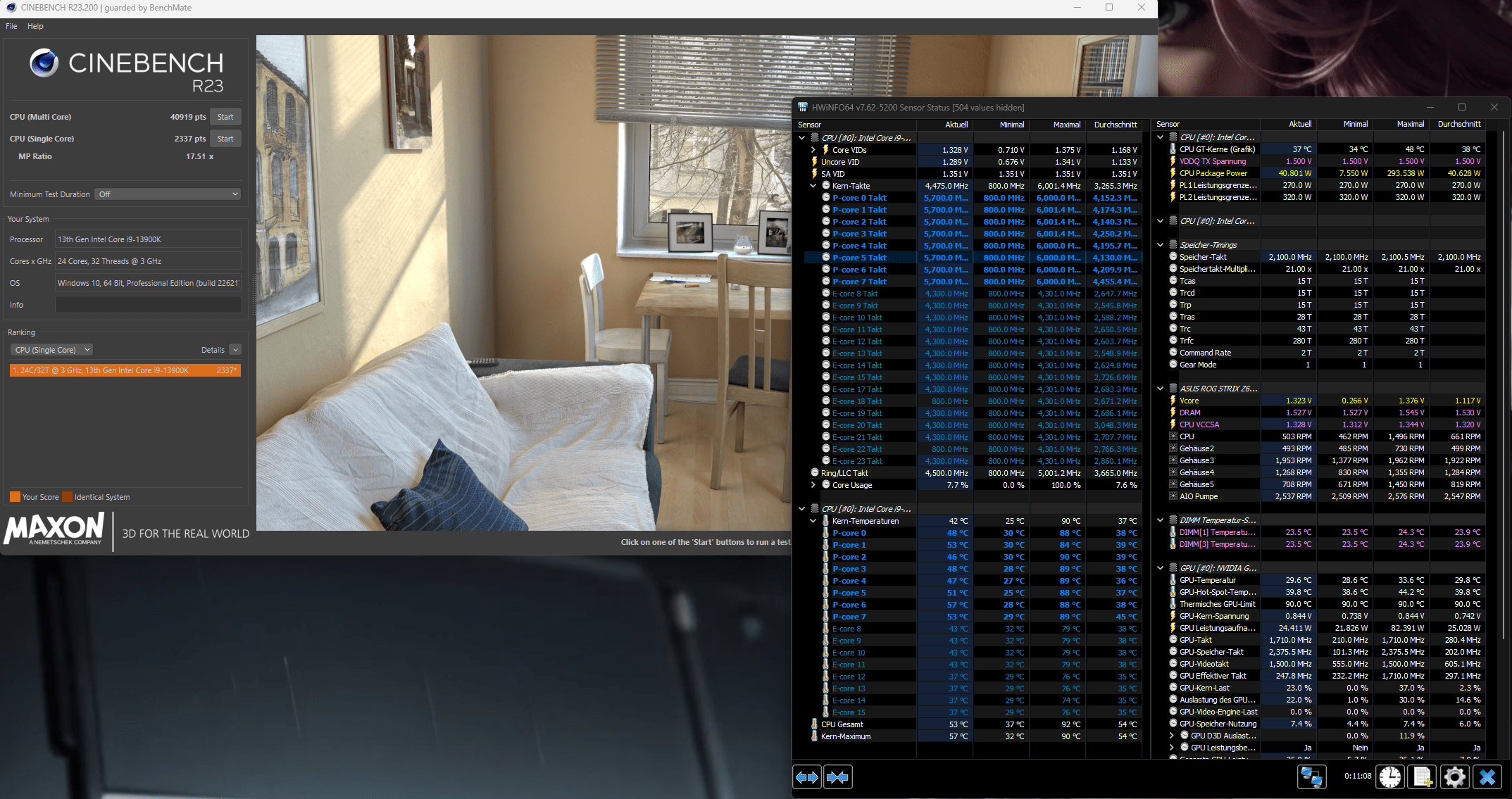Click clock icon of Speicher-Takt row
The image size is (1512, 799).
click(1173, 257)
